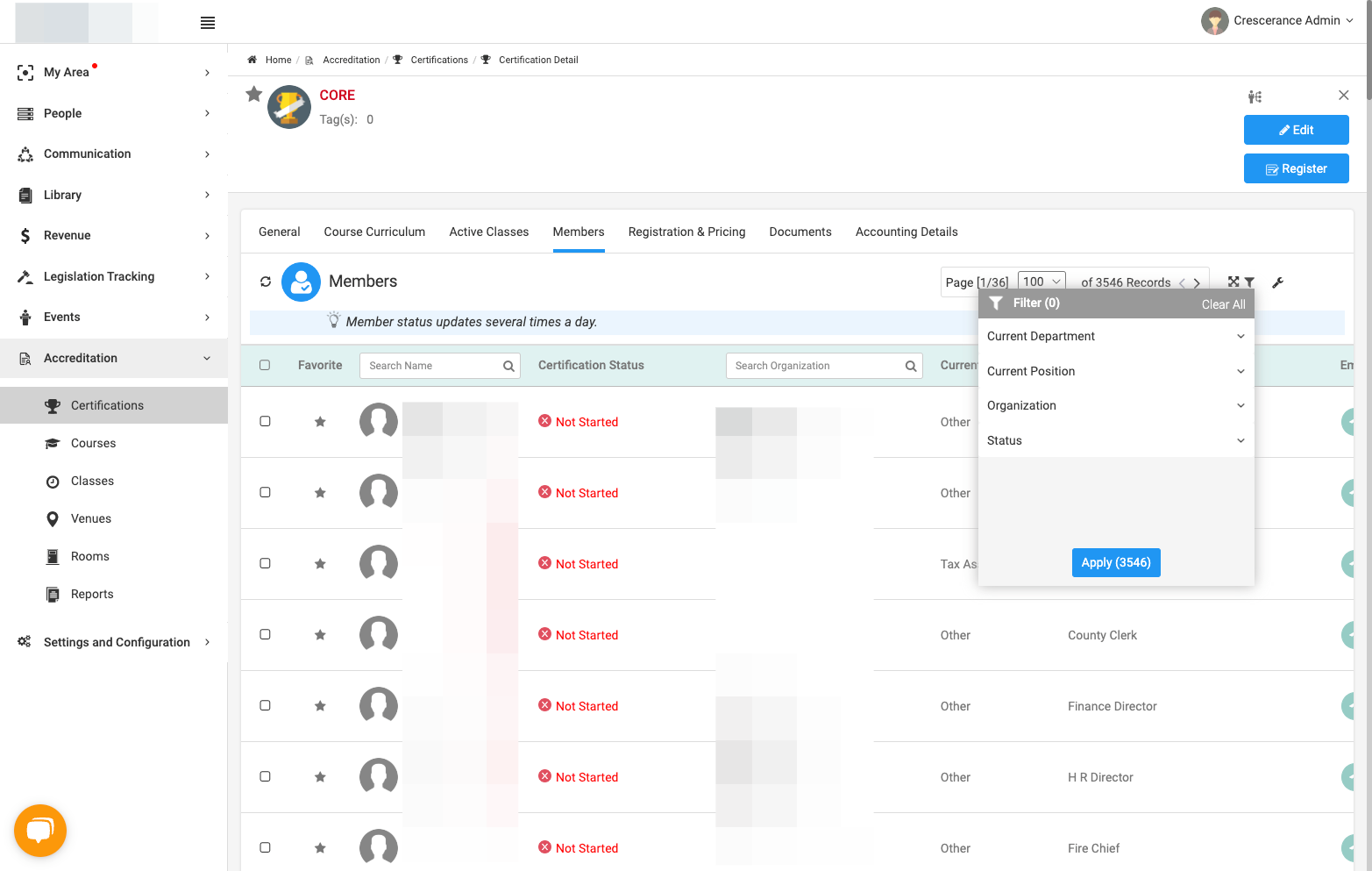Collapse the Accreditation sidebar section

pos(114,358)
